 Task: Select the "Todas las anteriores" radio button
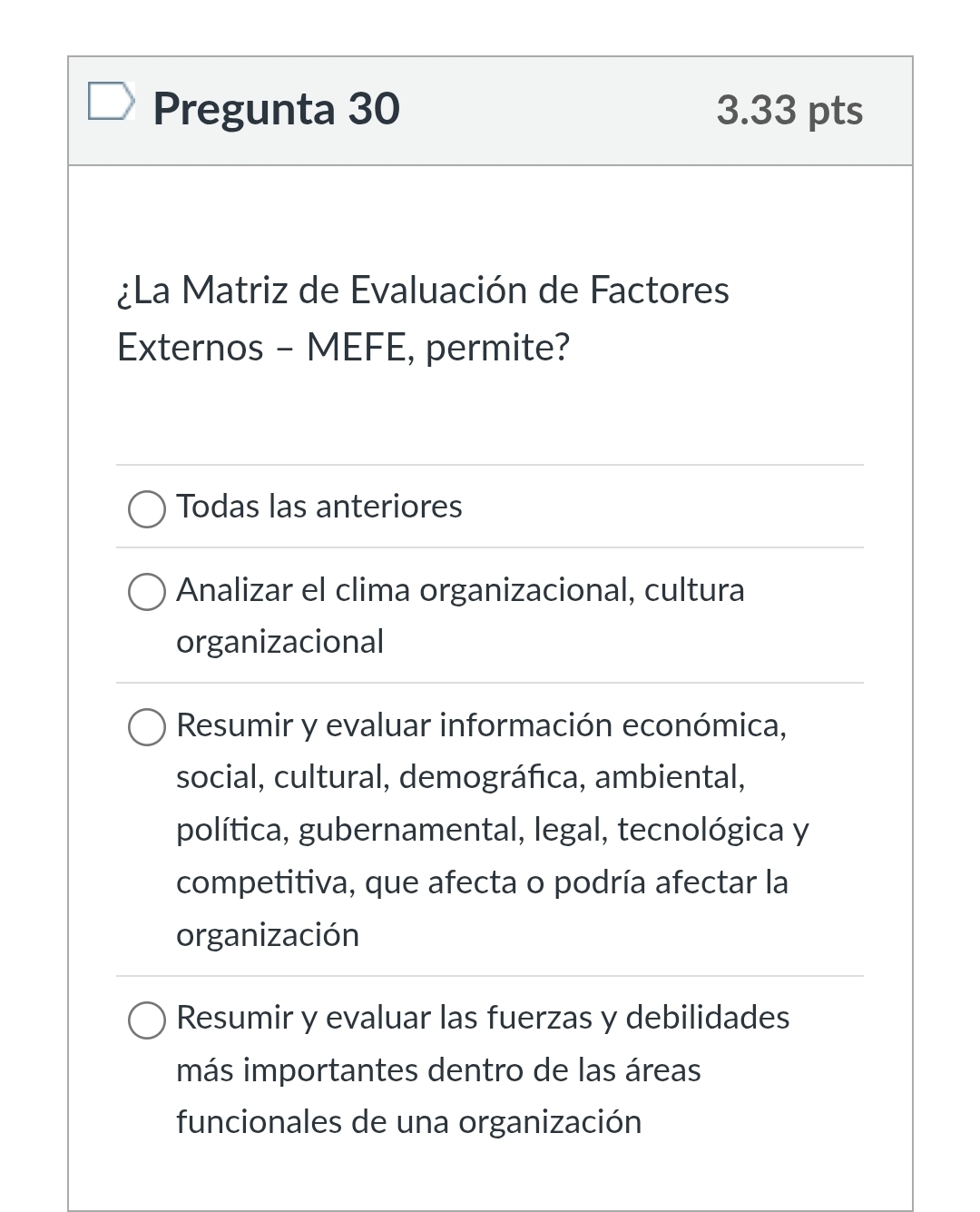147,509
